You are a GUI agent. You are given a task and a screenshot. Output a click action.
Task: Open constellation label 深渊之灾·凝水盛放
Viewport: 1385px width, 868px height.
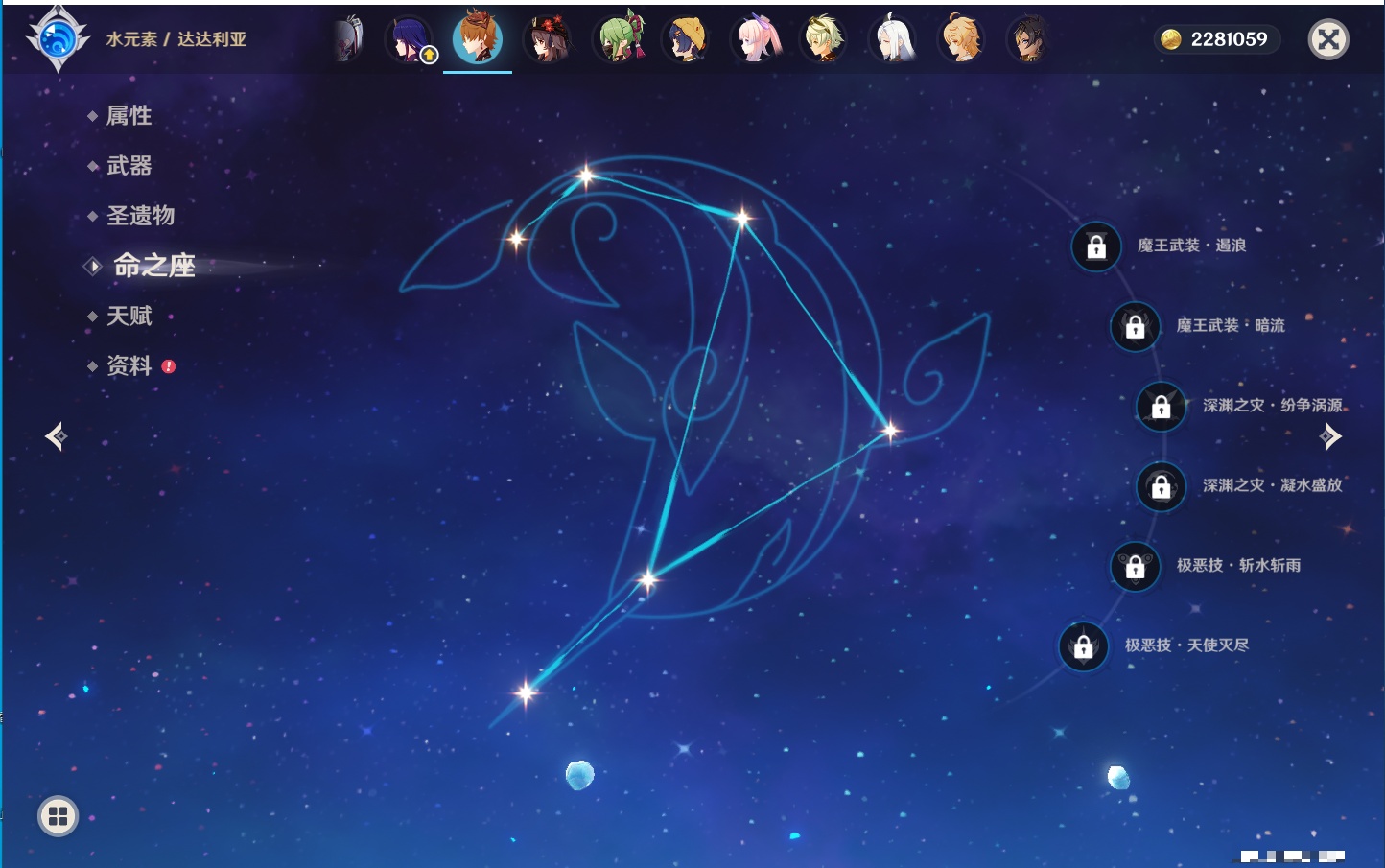tap(1273, 485)
